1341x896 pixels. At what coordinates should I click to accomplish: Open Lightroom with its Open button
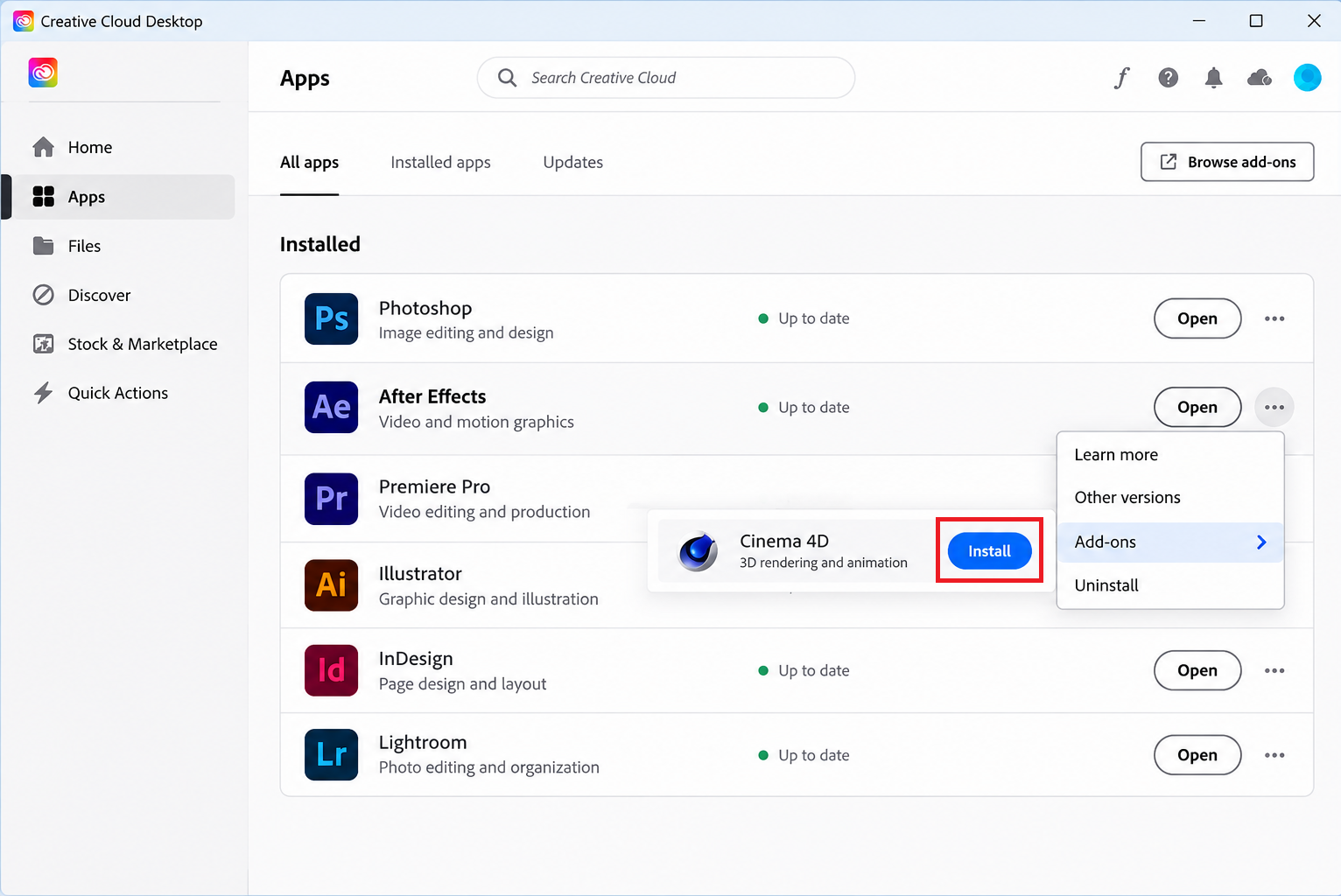tap(1197, 755)
